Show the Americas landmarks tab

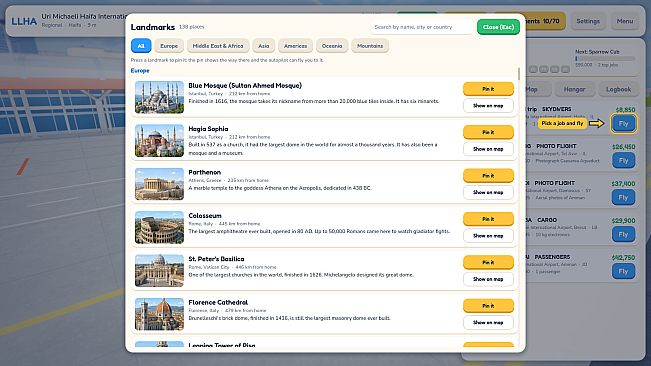point(295,46)
